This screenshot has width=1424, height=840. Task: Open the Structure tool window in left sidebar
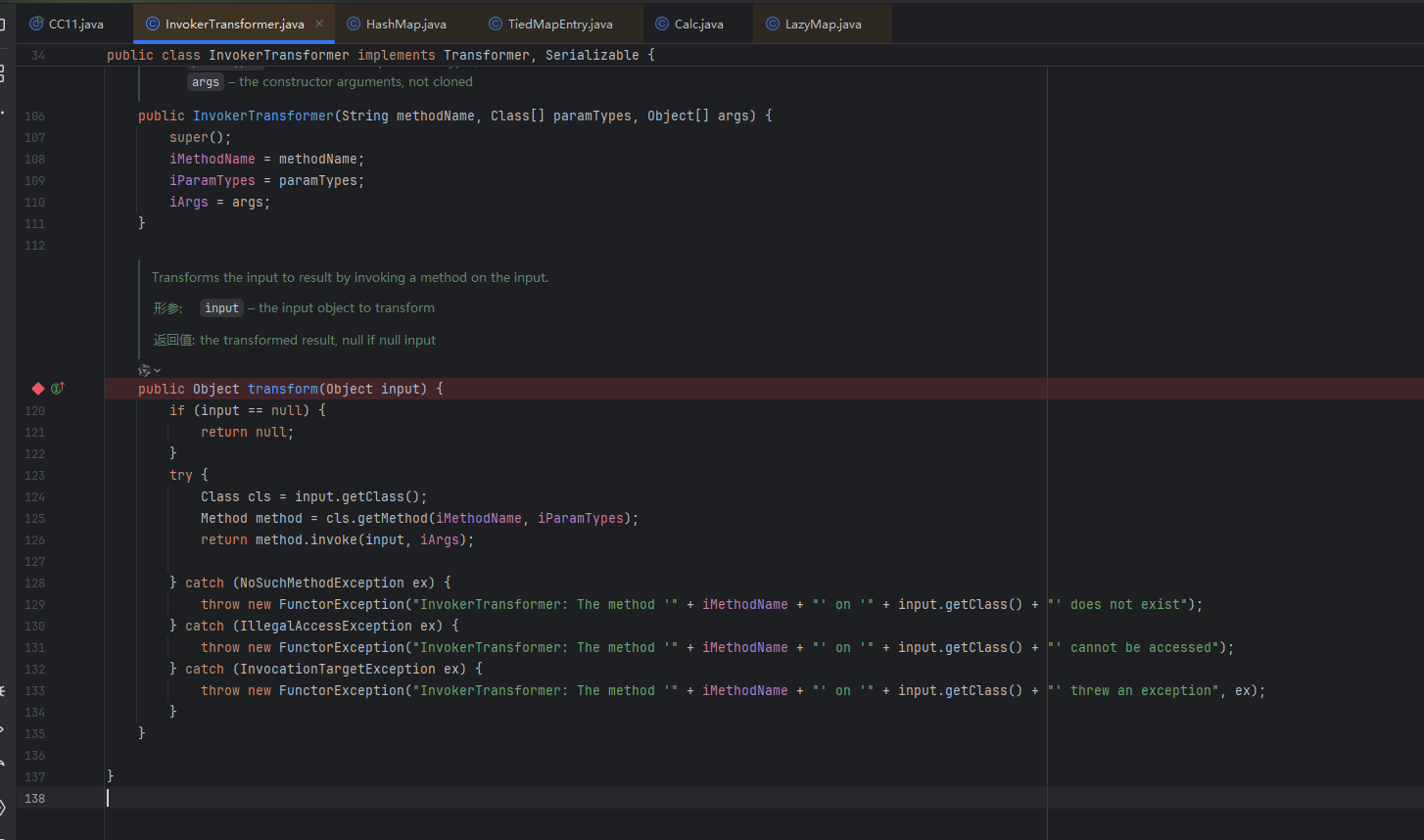click(x=3, y=73)
